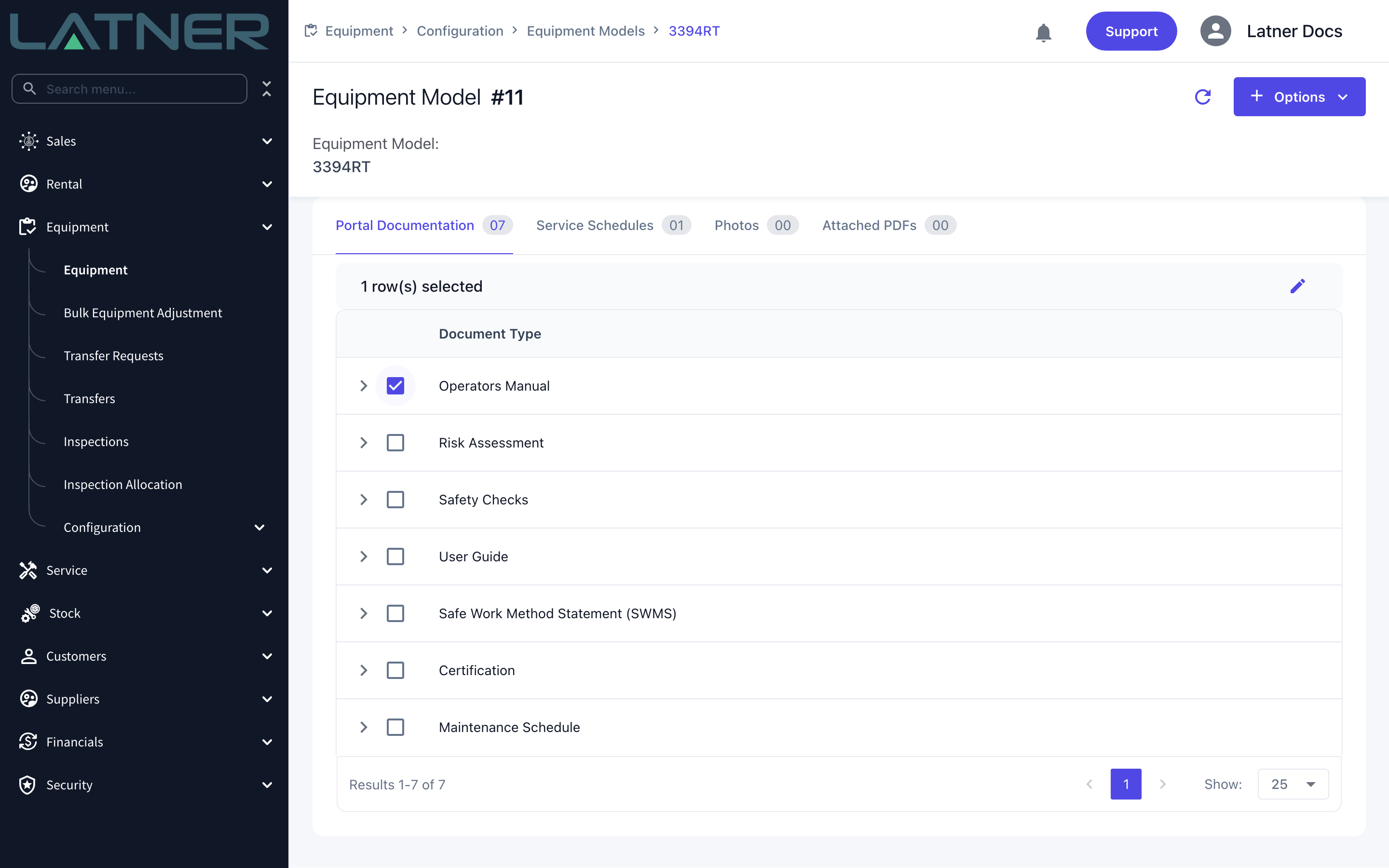Viewport: 1389px width, 868px height.
Task: Click the Support button
Action: 1130,31
